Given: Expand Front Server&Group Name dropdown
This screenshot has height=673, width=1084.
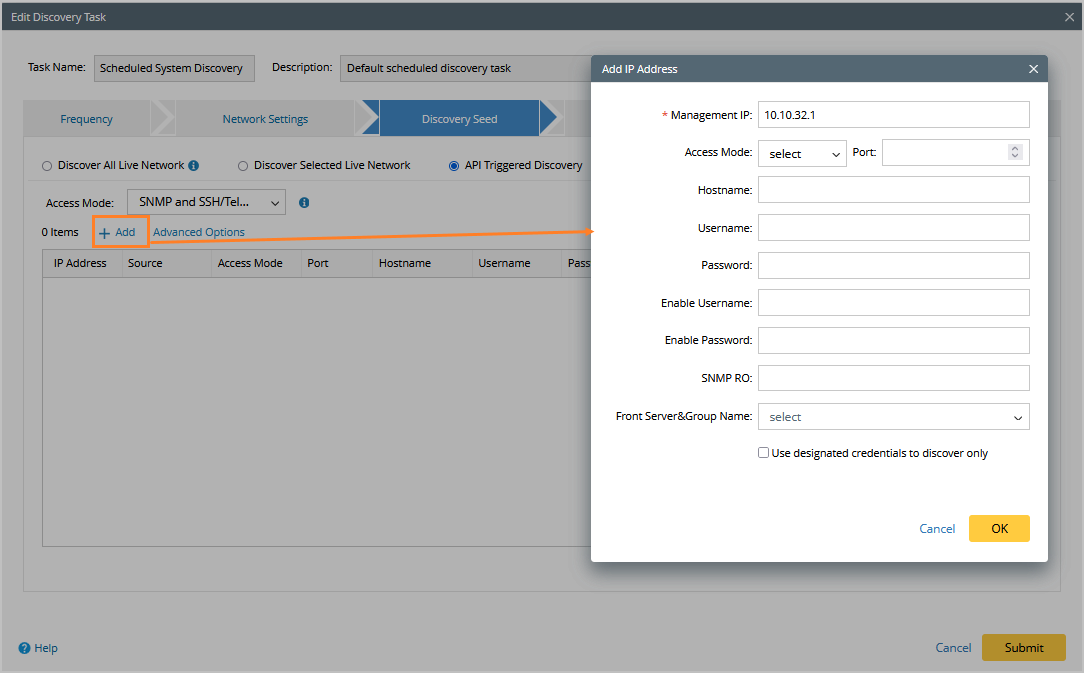Looking at the screenshot, I should click(893, 416).
